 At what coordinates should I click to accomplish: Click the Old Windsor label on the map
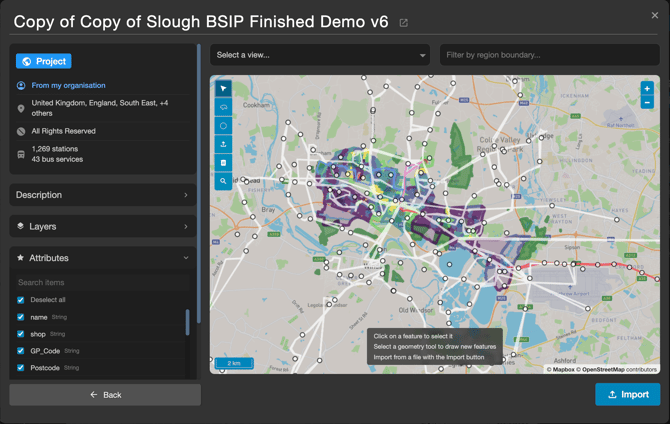click(415, 310)
